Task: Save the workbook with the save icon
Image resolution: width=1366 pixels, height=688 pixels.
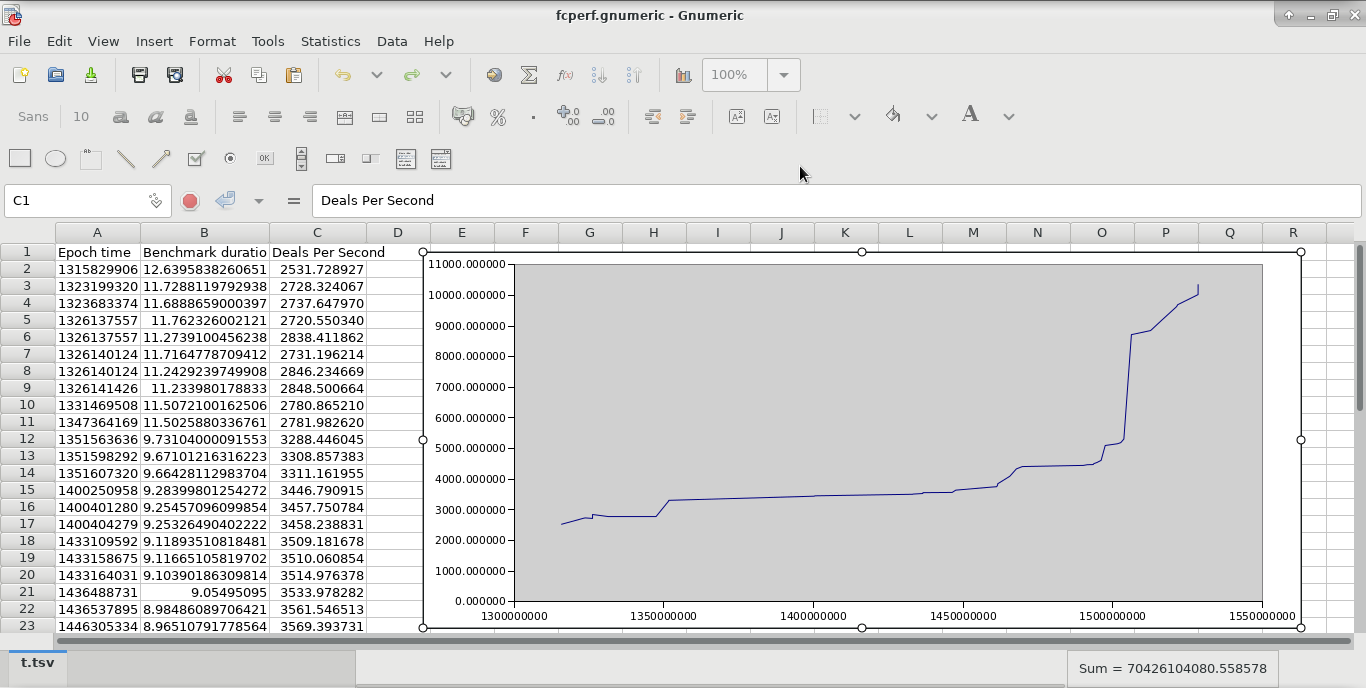Action: point(90,75)
